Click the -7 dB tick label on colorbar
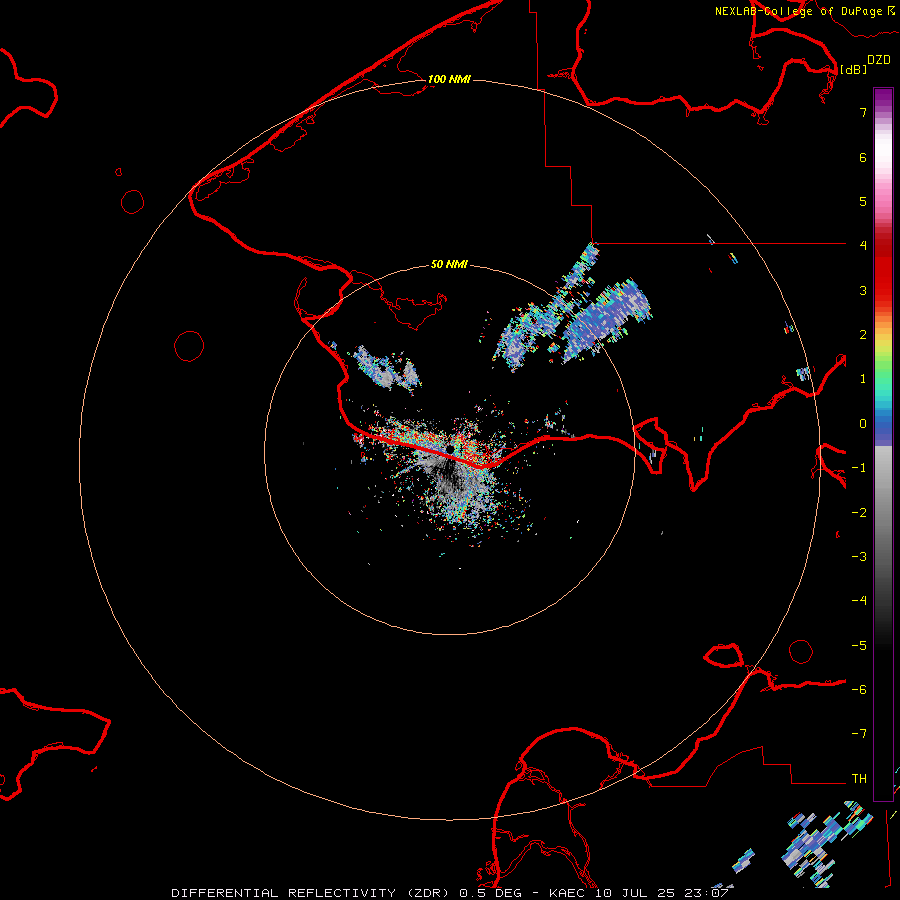 (859, 734)
